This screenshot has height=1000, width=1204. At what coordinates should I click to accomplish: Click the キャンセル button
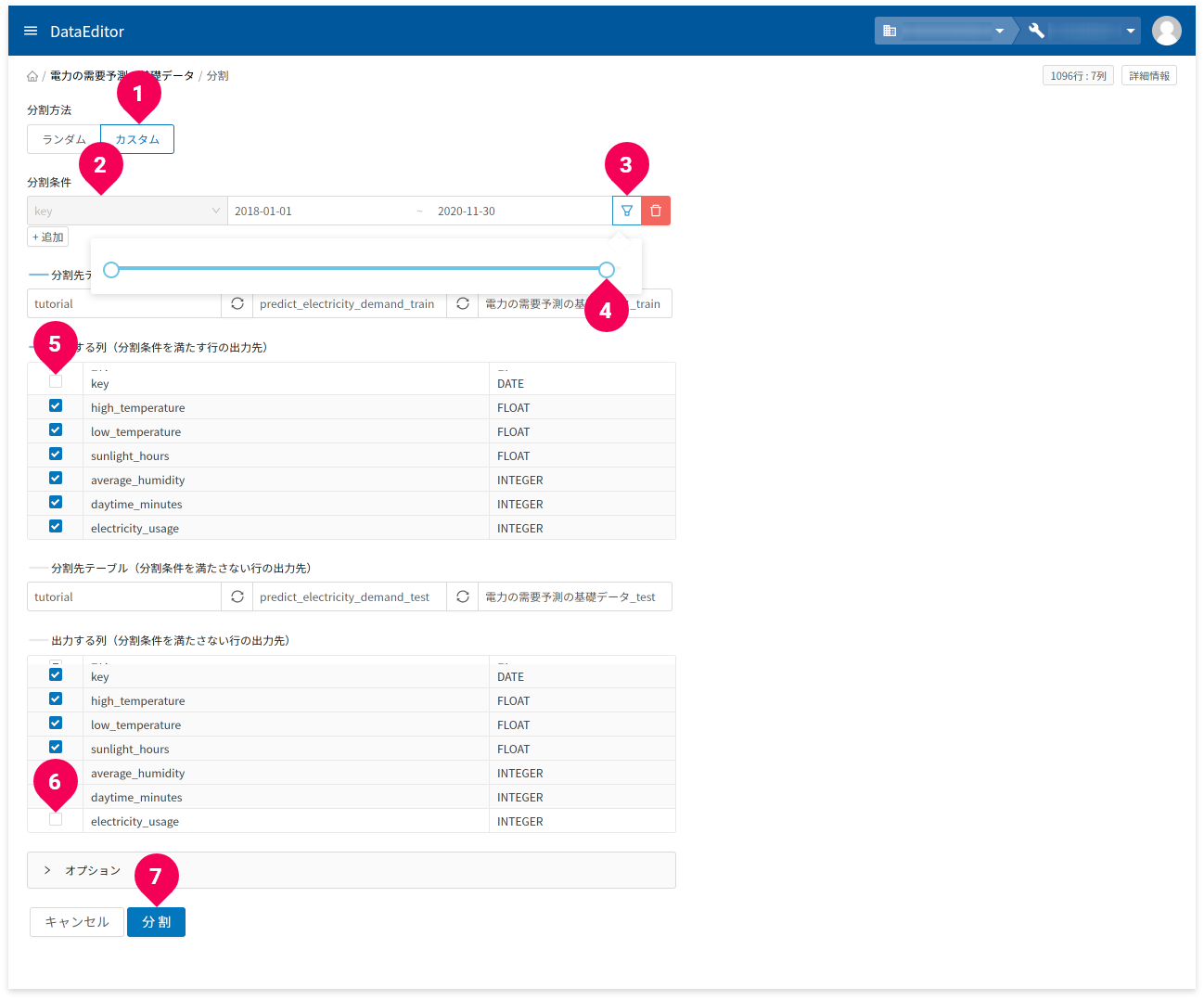[77, 922]
